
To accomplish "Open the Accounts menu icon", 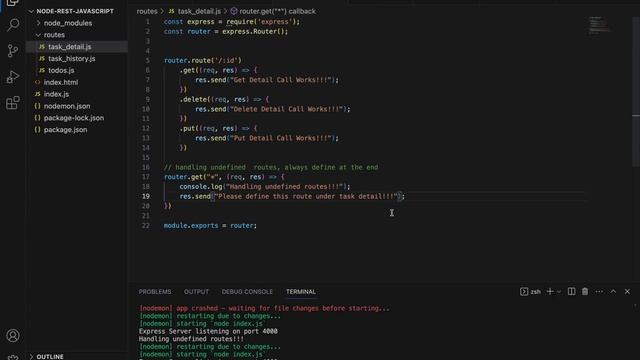I will [13, 336].
